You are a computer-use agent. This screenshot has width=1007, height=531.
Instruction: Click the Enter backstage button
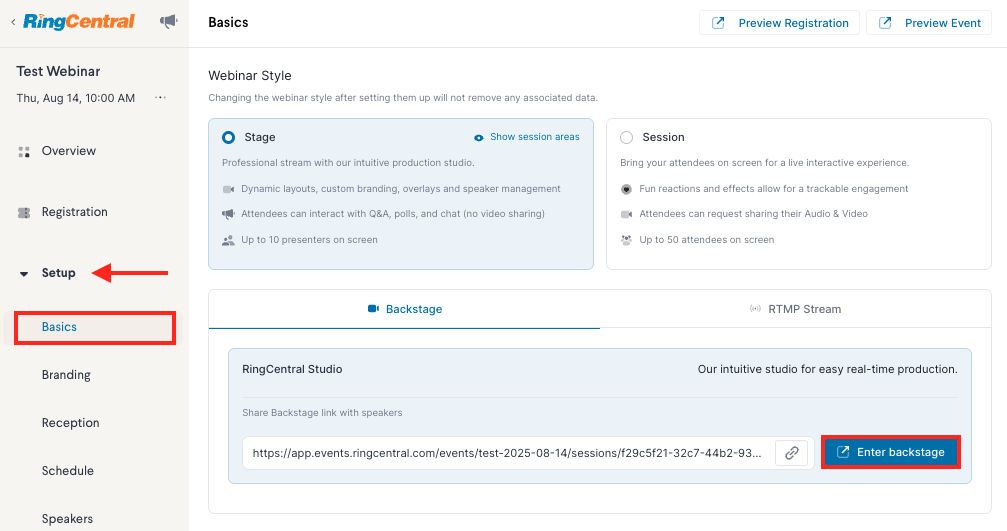[891, 453]
